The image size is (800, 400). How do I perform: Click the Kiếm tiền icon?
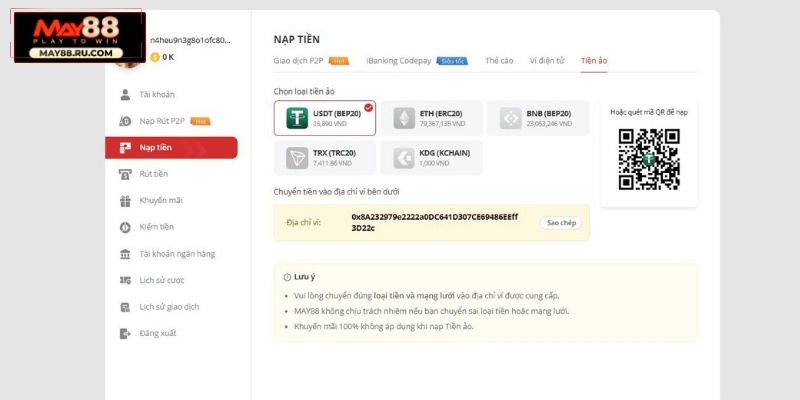[125, 228]
